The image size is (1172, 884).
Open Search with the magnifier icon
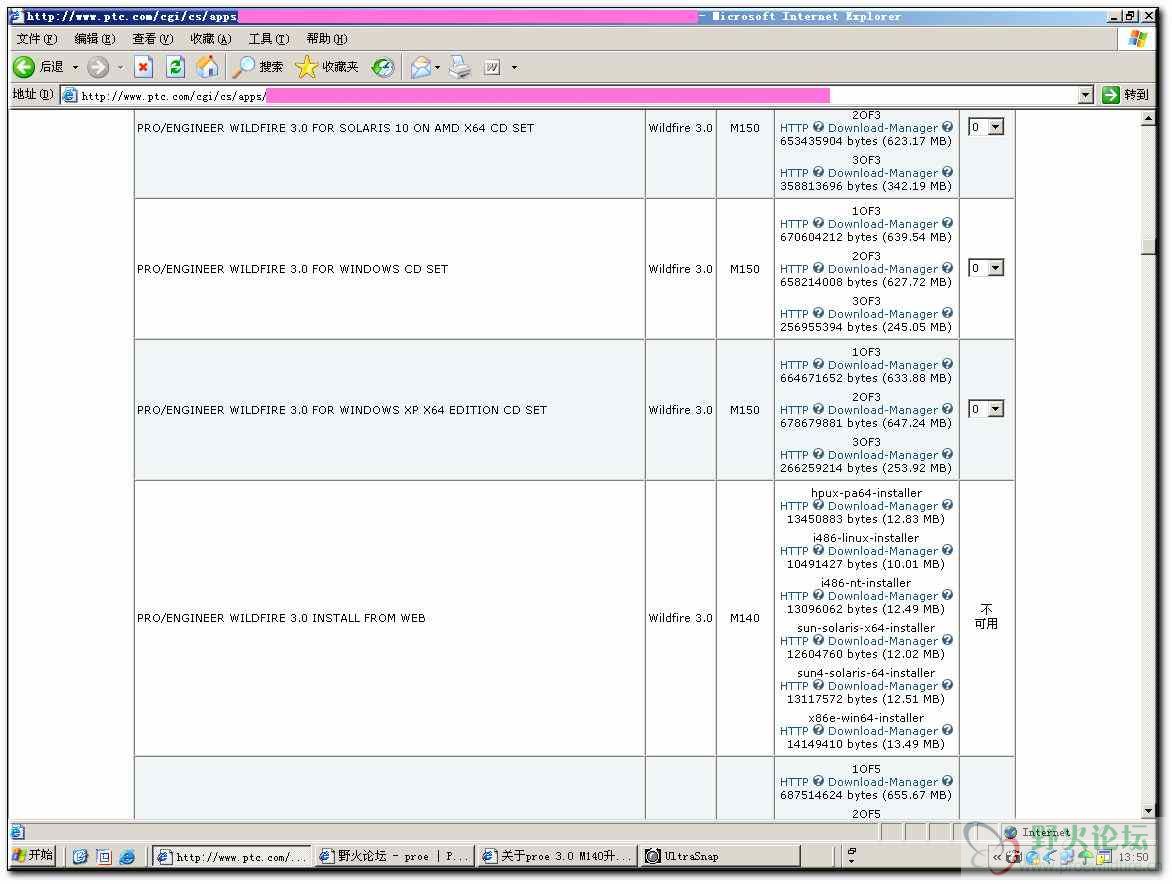pos(243,67)
